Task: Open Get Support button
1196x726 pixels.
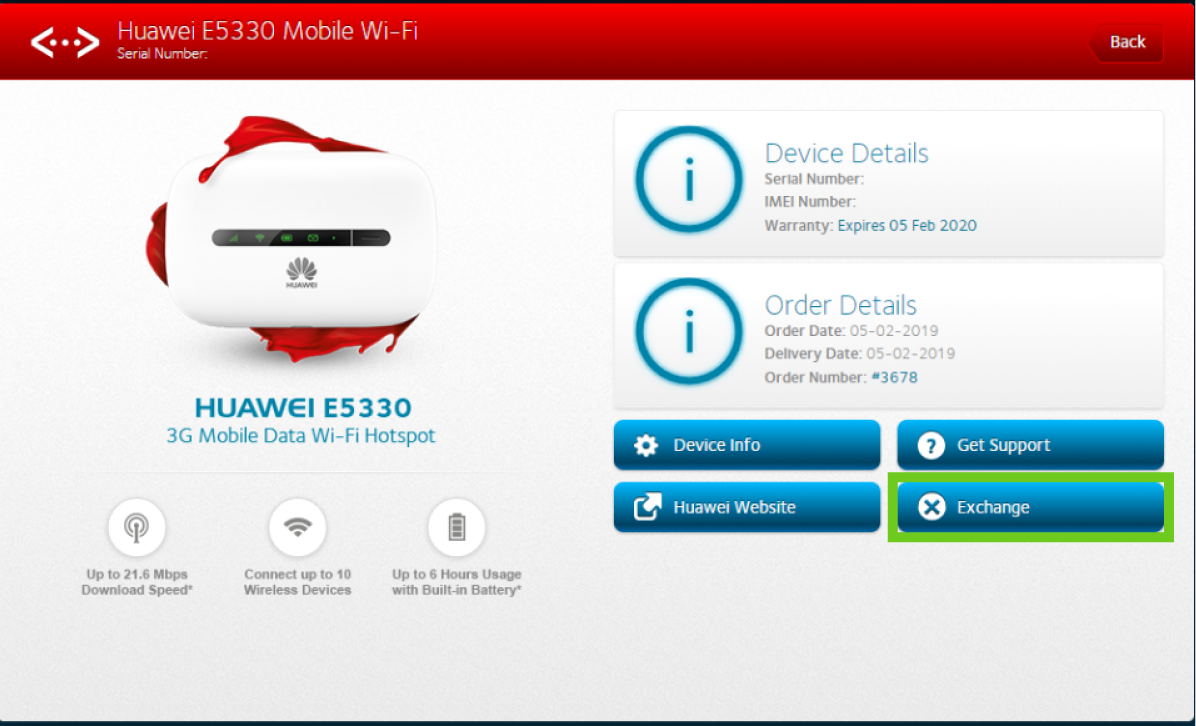Action: tap(1030, 445)
